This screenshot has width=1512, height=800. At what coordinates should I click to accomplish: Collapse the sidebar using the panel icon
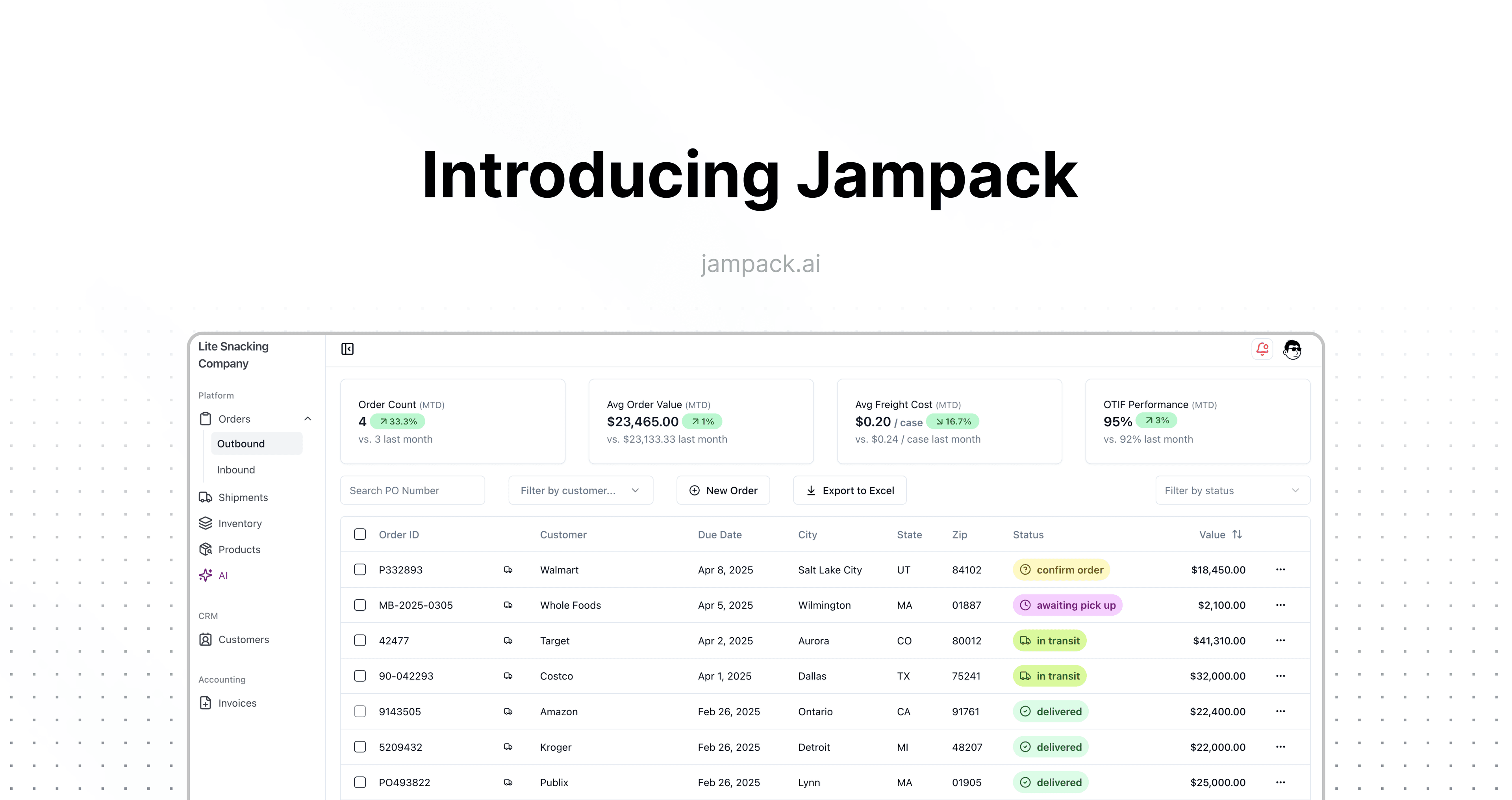click(x=347, y=348)
